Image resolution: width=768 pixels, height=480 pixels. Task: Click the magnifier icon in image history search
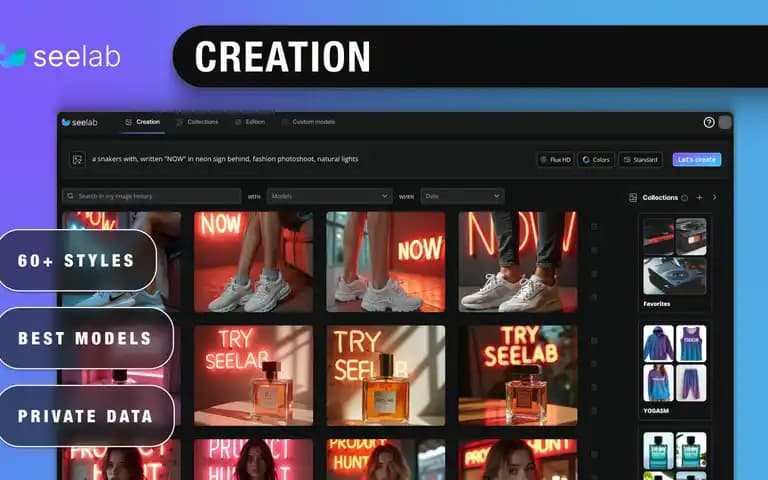coord(71,196)
